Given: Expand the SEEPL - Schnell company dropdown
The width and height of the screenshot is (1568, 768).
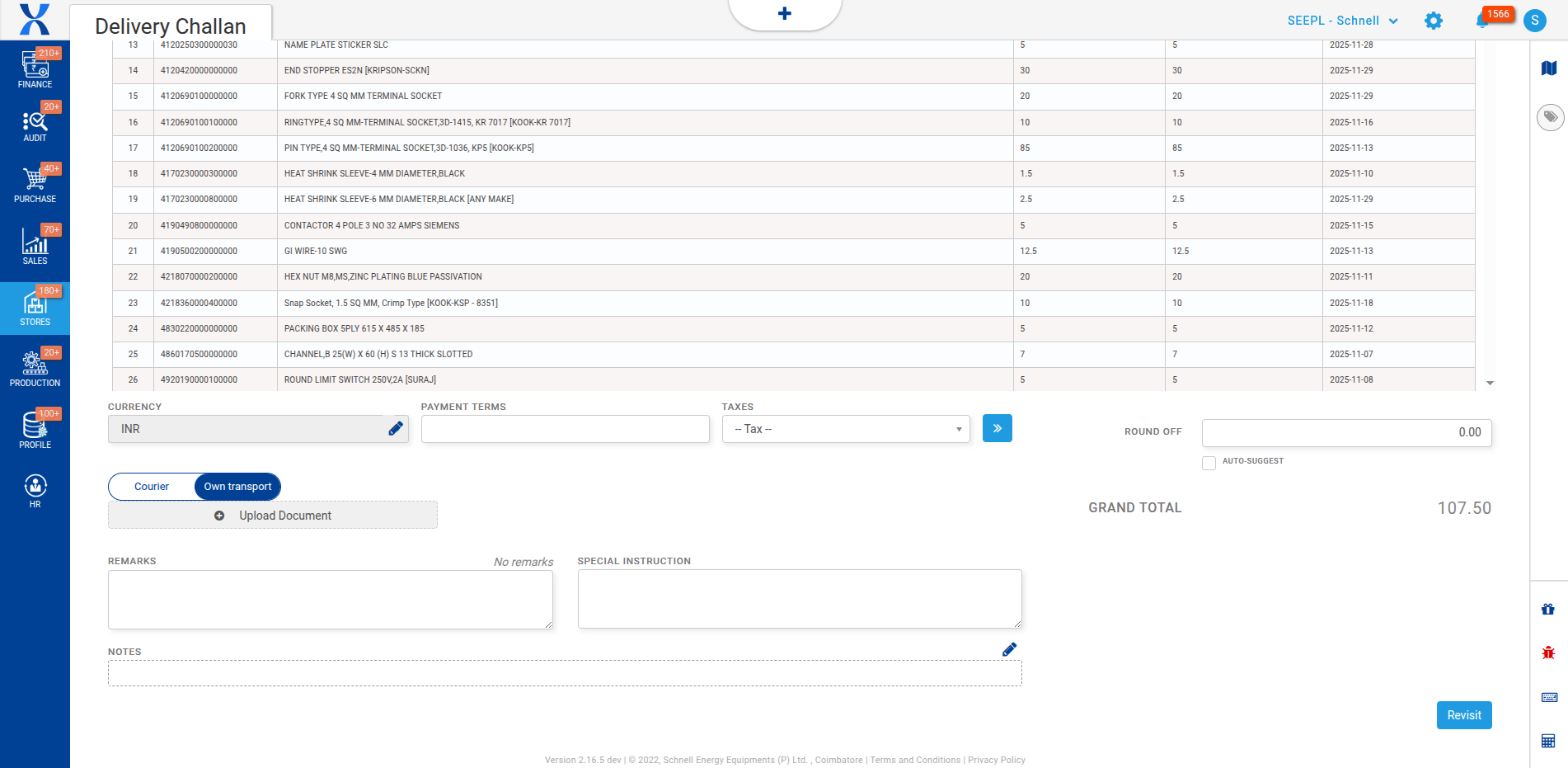Looking at the screenshot, I should click(x=1342, y=21).
